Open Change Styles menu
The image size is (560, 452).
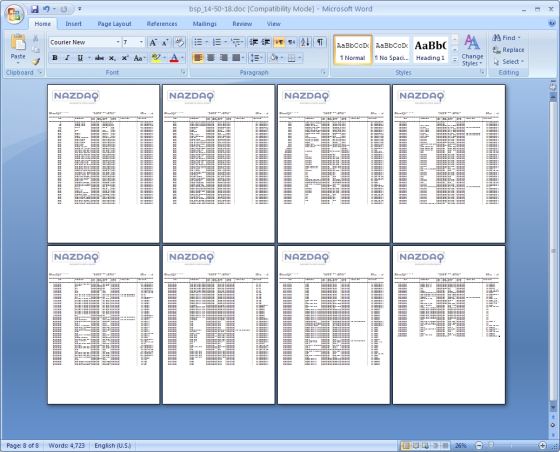tap(472, 50)
